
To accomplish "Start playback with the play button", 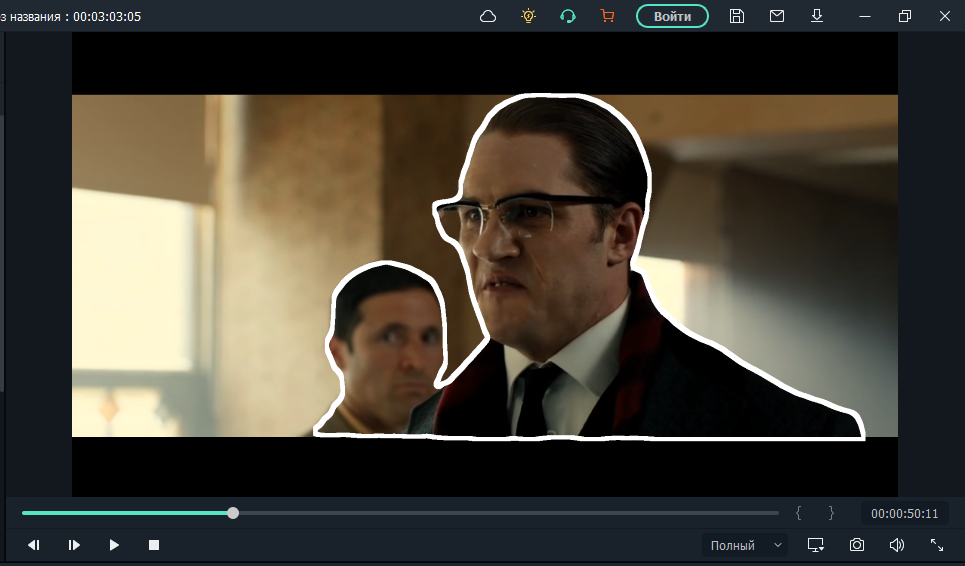I will coord(114,545).
